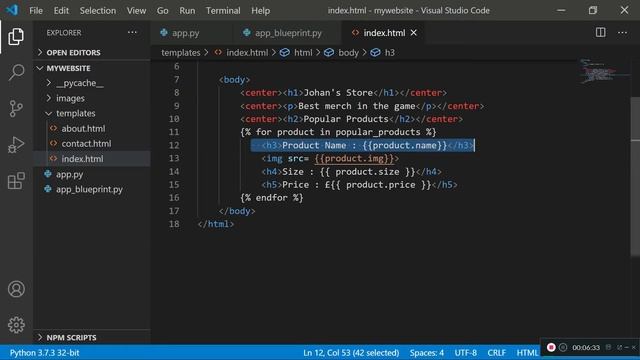Click the {{product.img}} link on line 13
Image resolution: width=640 pixels, height=360 pixels.
[x=354, y=158]
